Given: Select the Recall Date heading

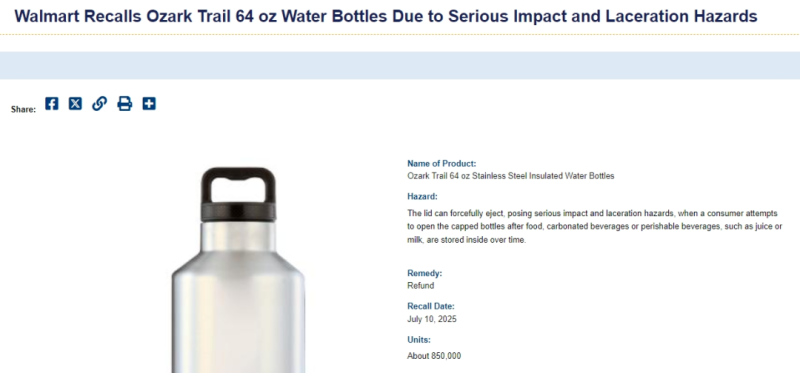Looking at the screenshot, I should pos(431,306).
